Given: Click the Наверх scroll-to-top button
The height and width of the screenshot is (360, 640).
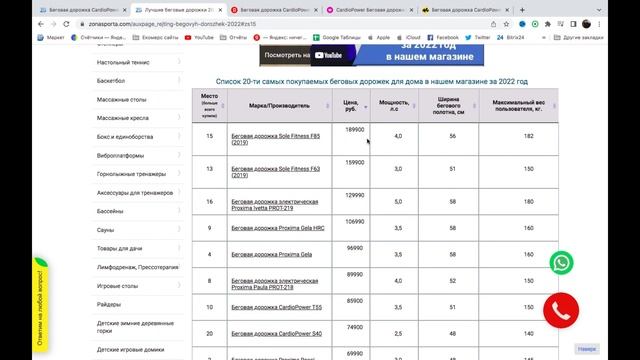Looking at the screenshot, I should click(587, 349).
